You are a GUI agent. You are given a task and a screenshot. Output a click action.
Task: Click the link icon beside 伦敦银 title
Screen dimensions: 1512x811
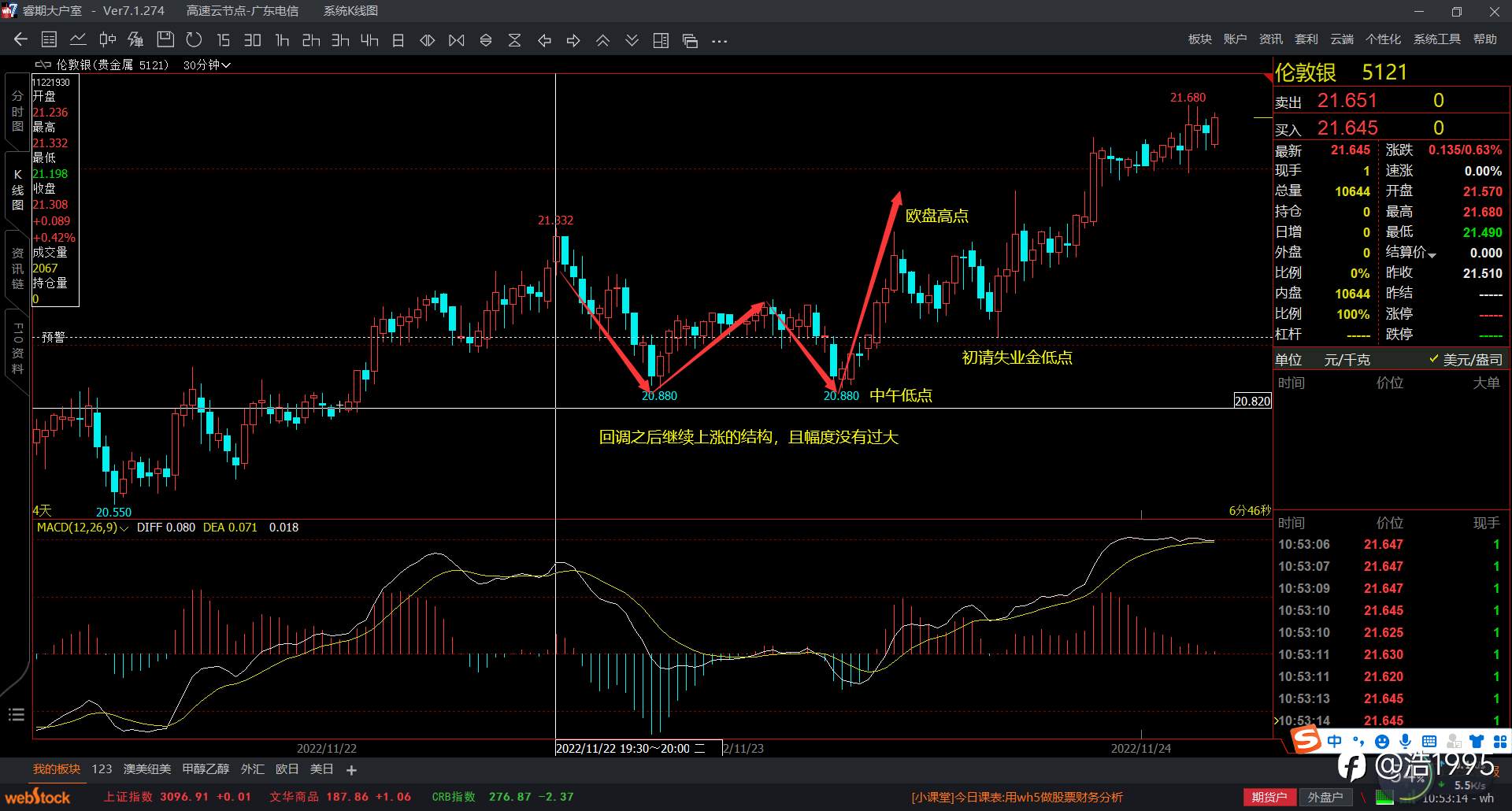43,65
